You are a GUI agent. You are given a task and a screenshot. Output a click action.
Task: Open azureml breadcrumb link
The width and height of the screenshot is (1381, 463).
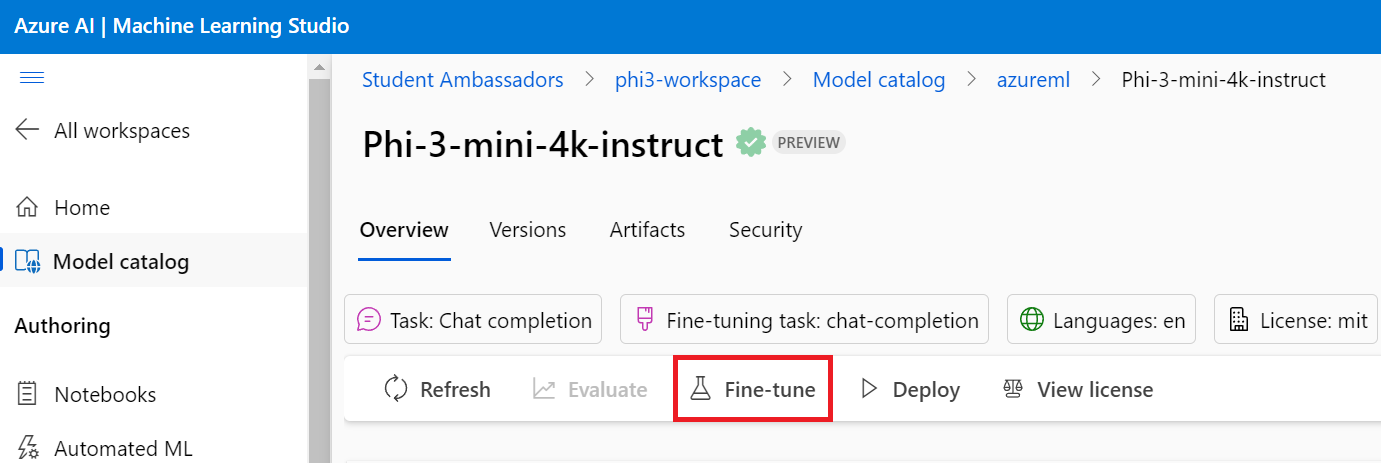[1033, 79]
